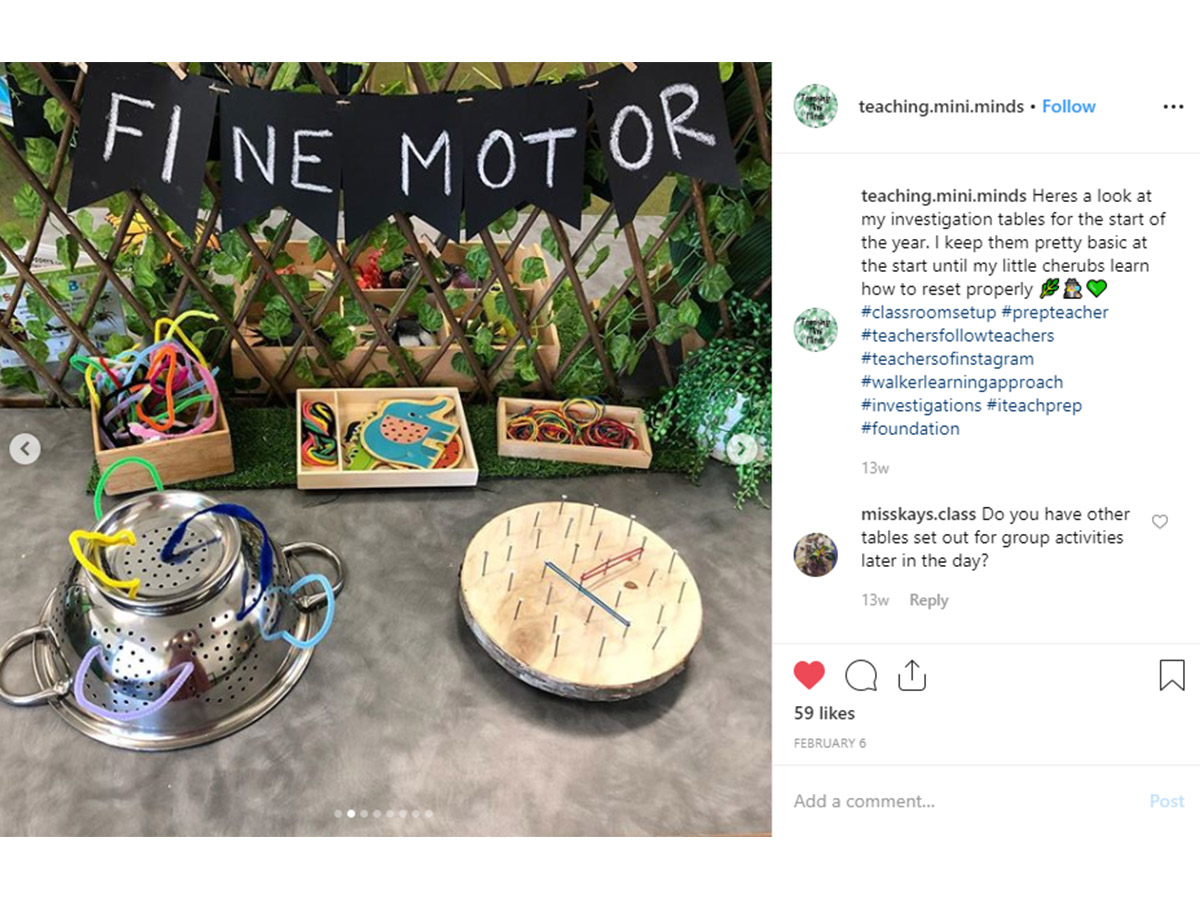Open the #walkerlearningapproach hashtag
1200x900 pixels.
[962, 382]
